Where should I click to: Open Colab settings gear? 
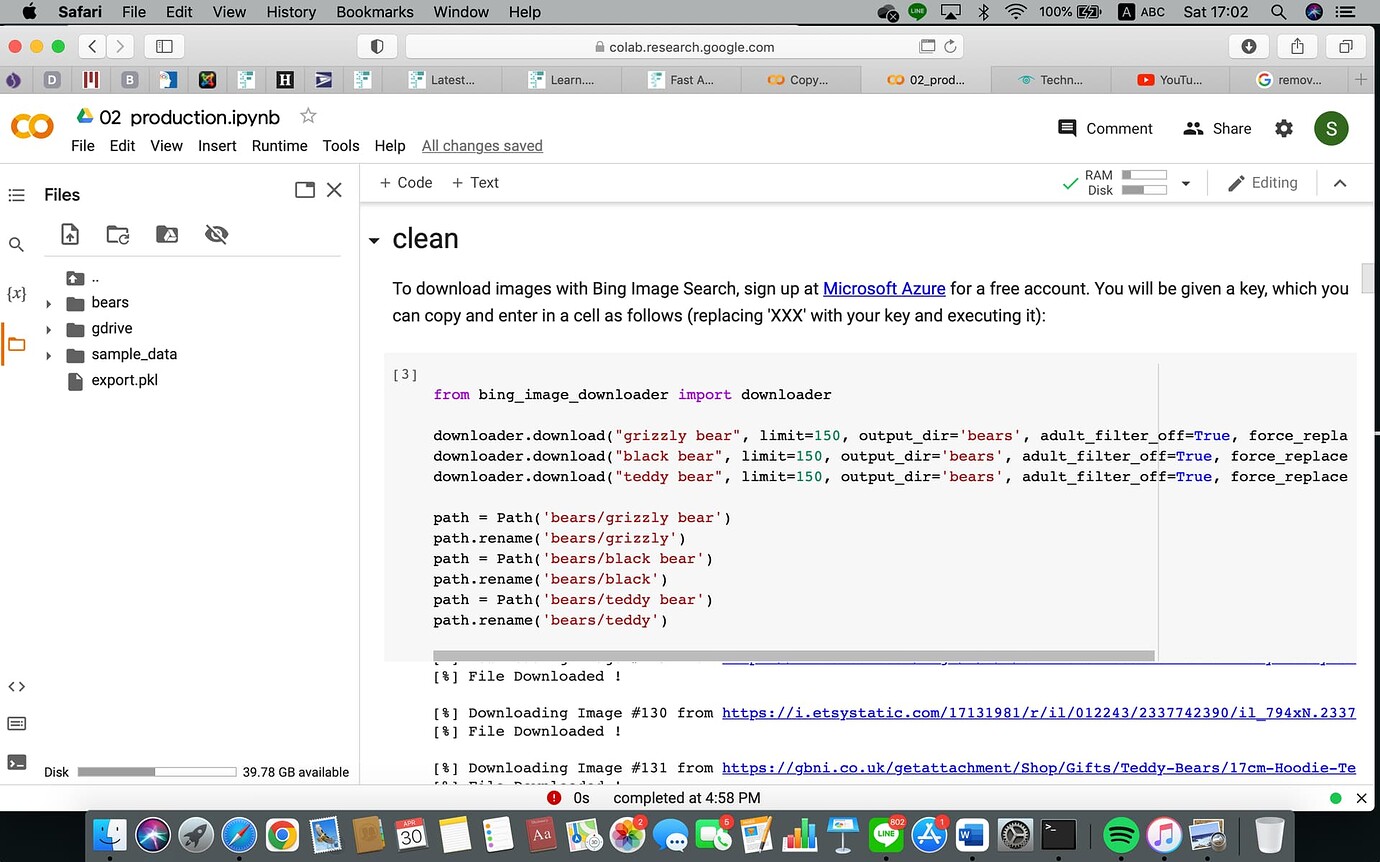click(1284, 128)
